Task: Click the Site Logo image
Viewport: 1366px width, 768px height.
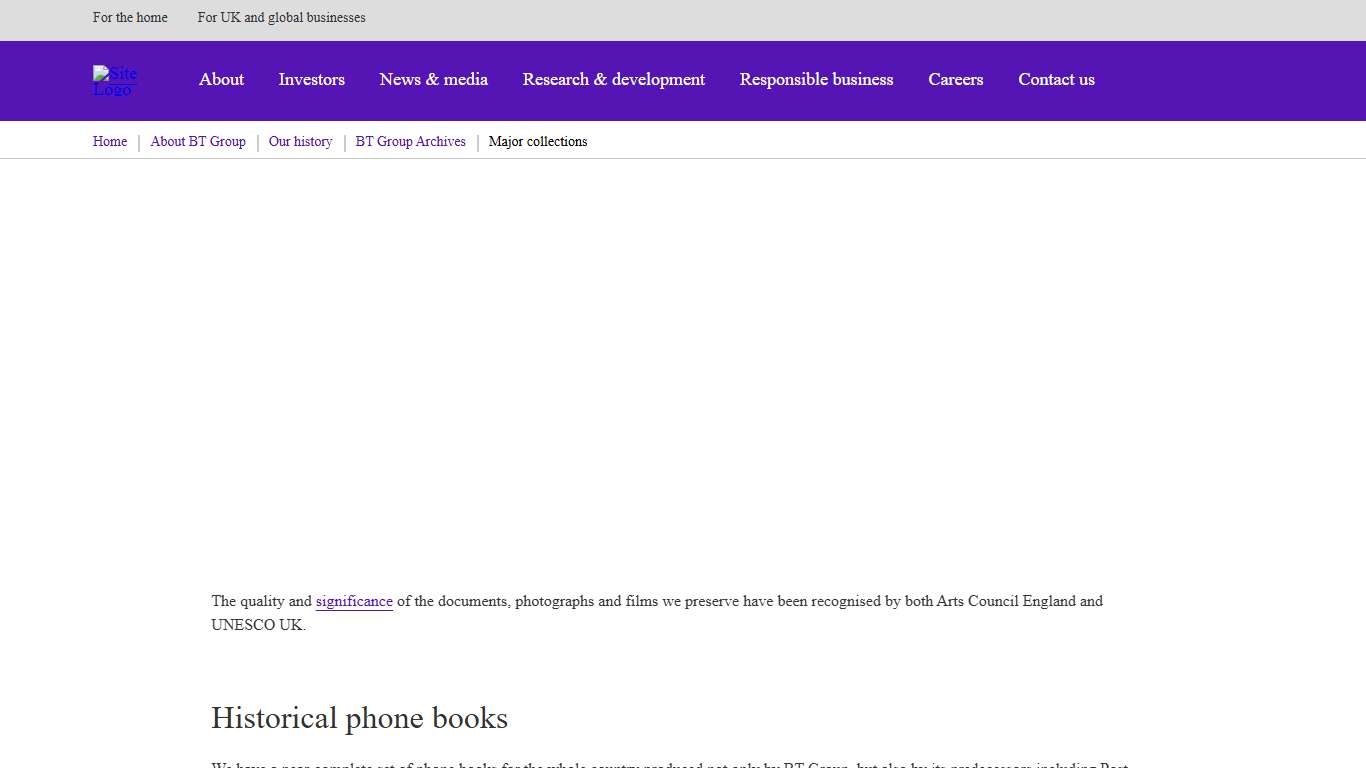Action: point(114,80)
